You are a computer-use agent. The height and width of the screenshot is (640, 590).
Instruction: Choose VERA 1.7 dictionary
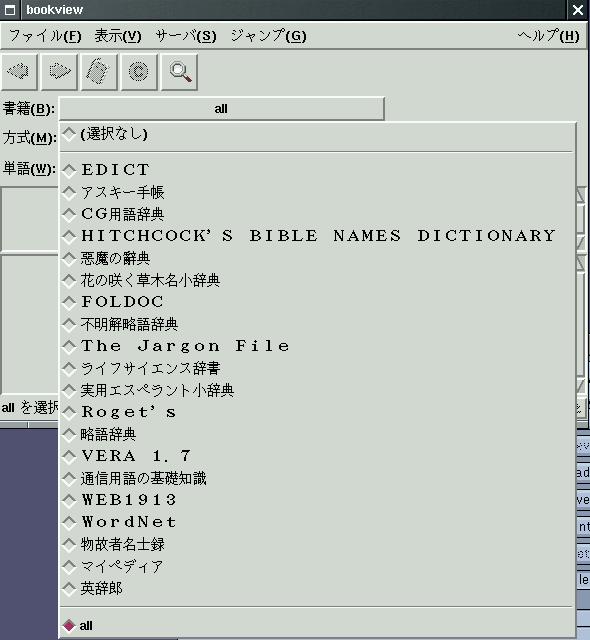316,456
